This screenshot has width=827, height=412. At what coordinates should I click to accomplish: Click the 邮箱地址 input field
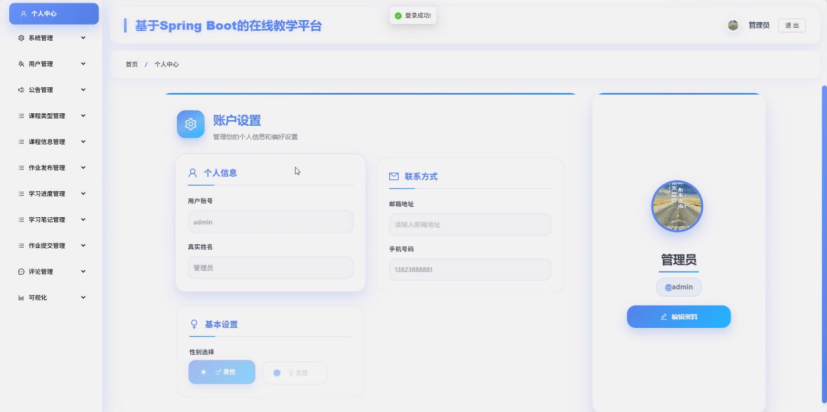coord(470,224)
